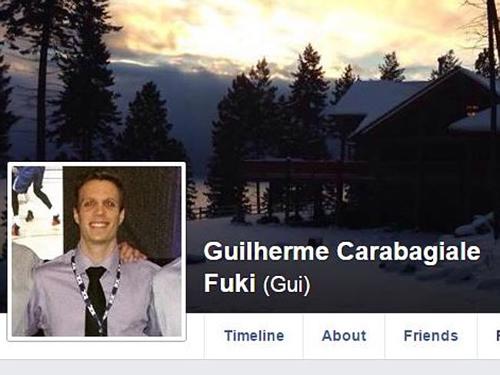Click the snowy ground in the cover photo
The height and width of the screenshot is (375, 500).
pyautogui.click(x=333, y=233)
